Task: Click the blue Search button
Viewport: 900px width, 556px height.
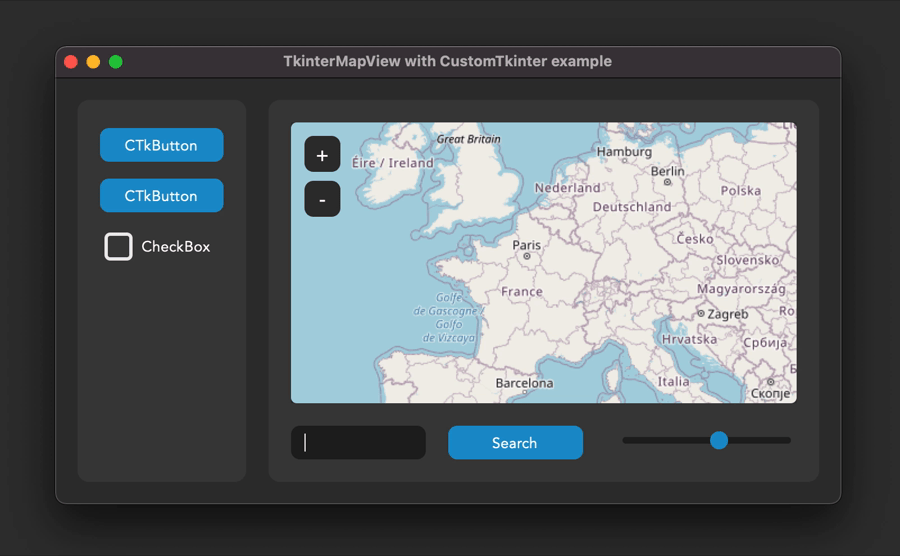Action: [x=515, y=443]
